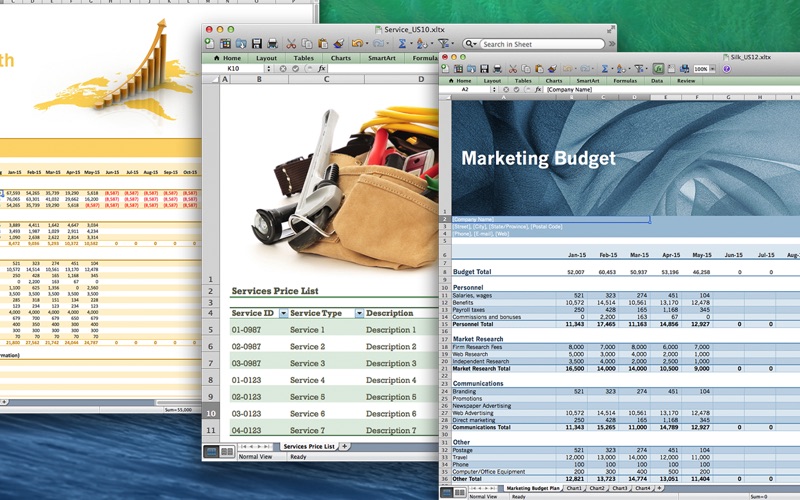The height and width of the screenshot is (500, 800).
Task: Click the K10 Name Box in Service_US10
Action: (x=233, y=68)
